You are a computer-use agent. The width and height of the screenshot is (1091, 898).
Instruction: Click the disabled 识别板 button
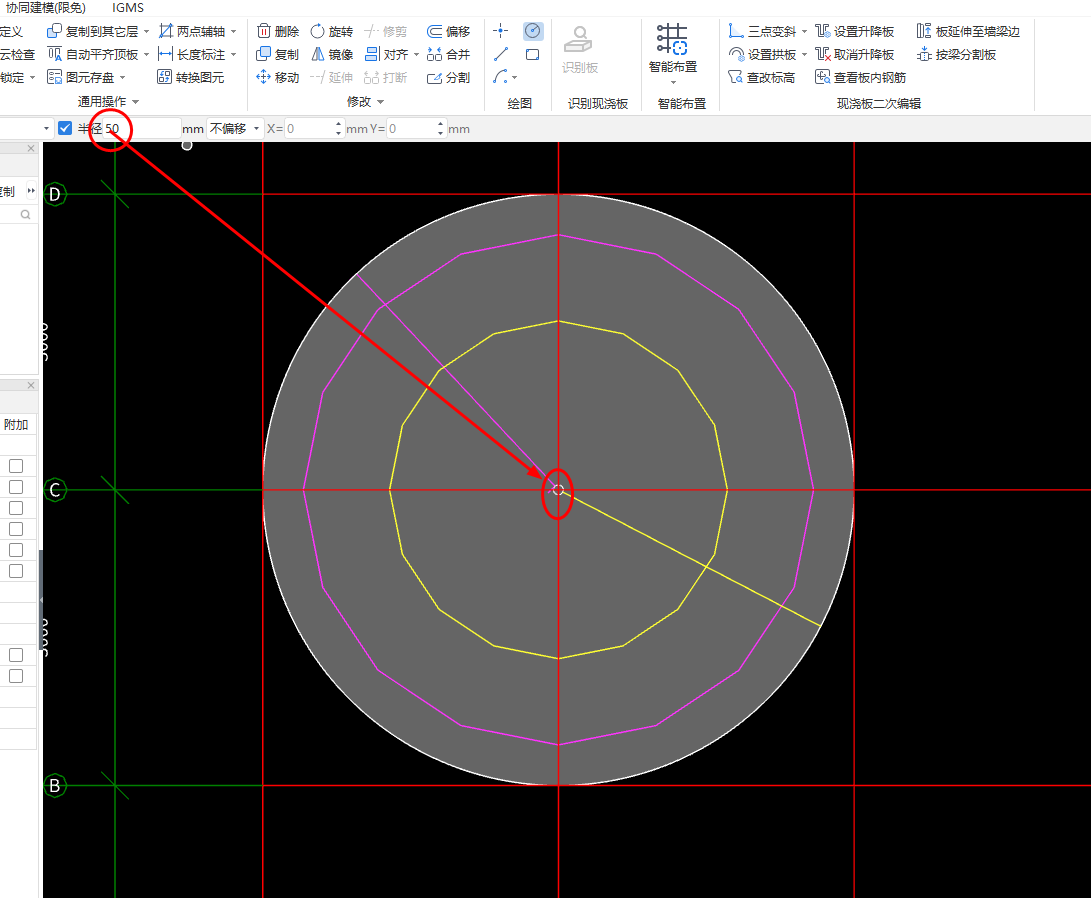(580, 49)
